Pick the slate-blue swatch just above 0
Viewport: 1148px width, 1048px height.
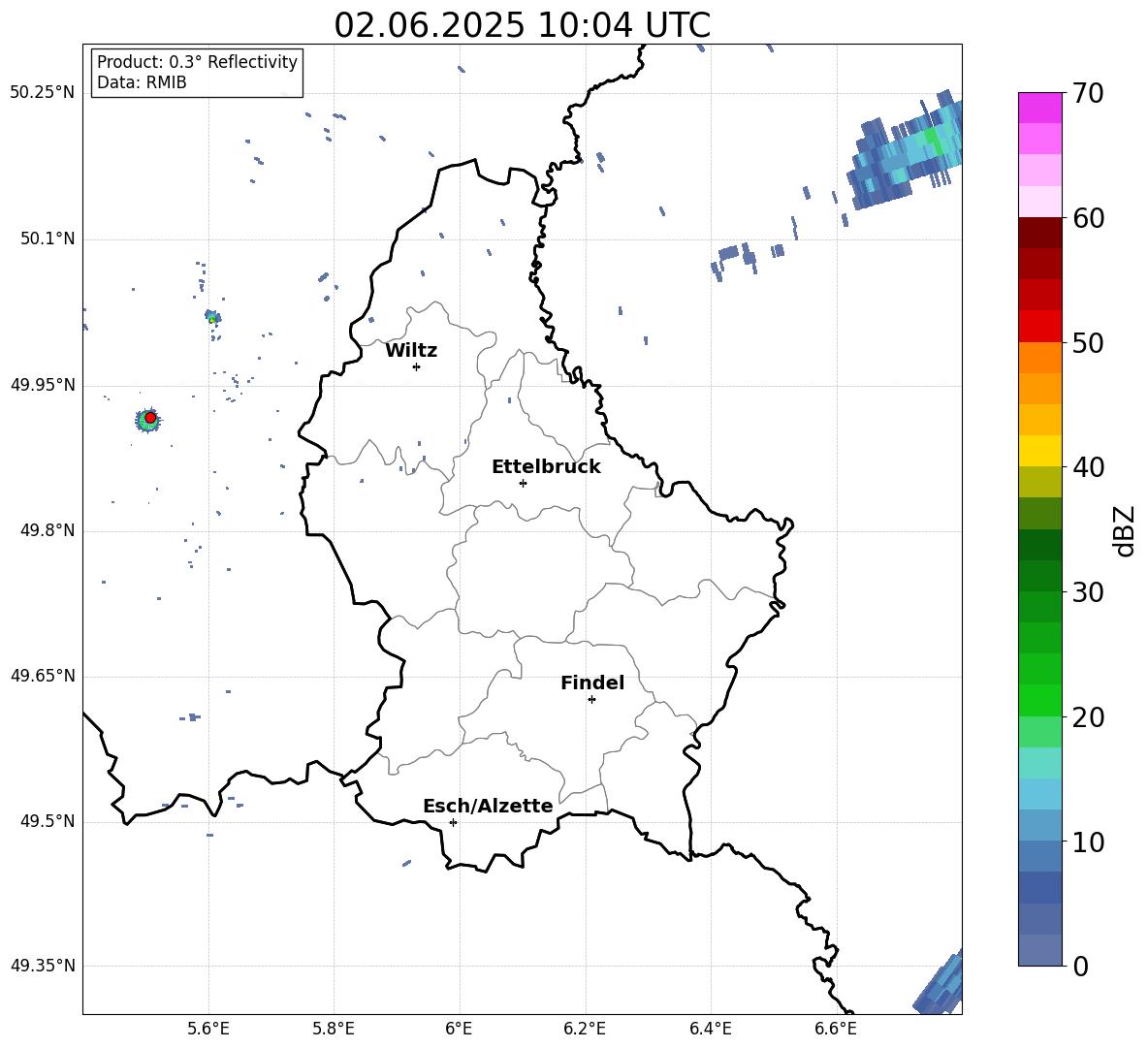tap(1039, 950)
